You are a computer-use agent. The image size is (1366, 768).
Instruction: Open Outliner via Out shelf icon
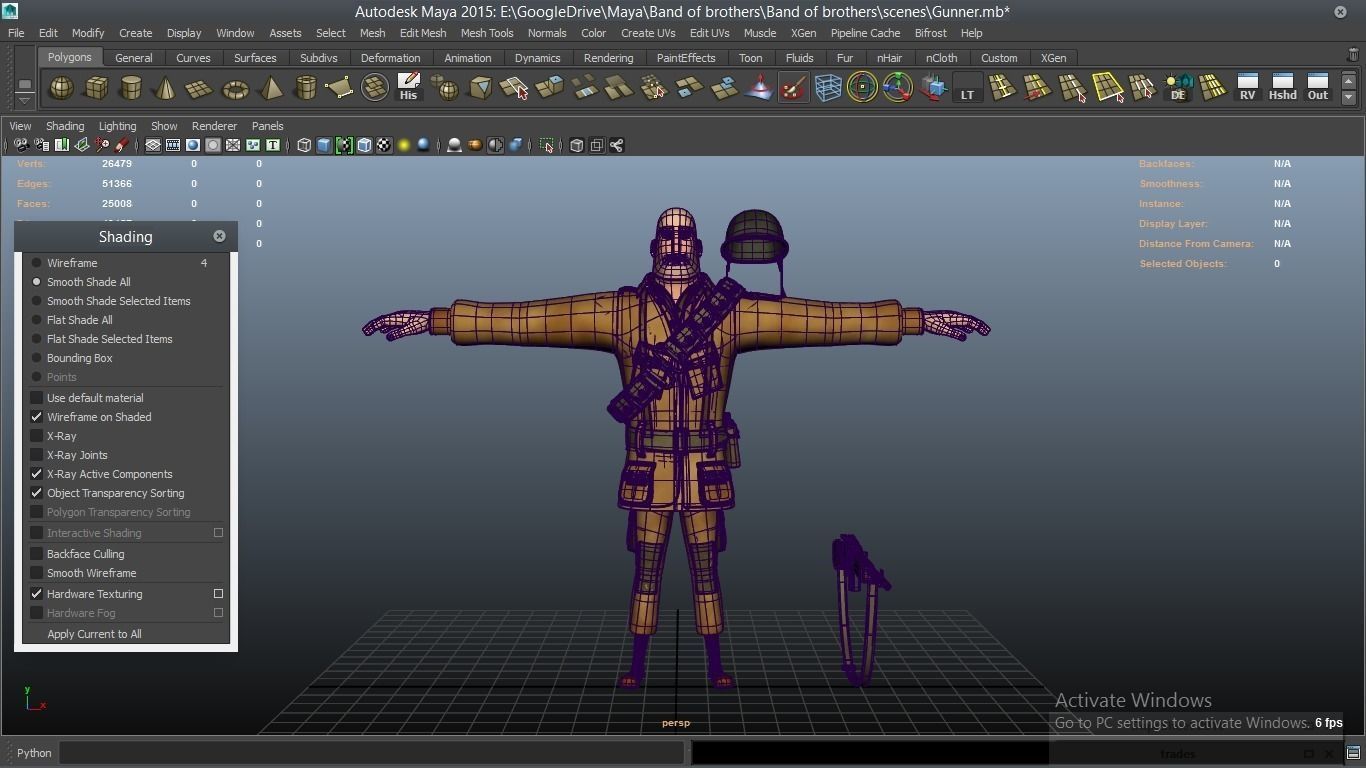coord(1318,89)
